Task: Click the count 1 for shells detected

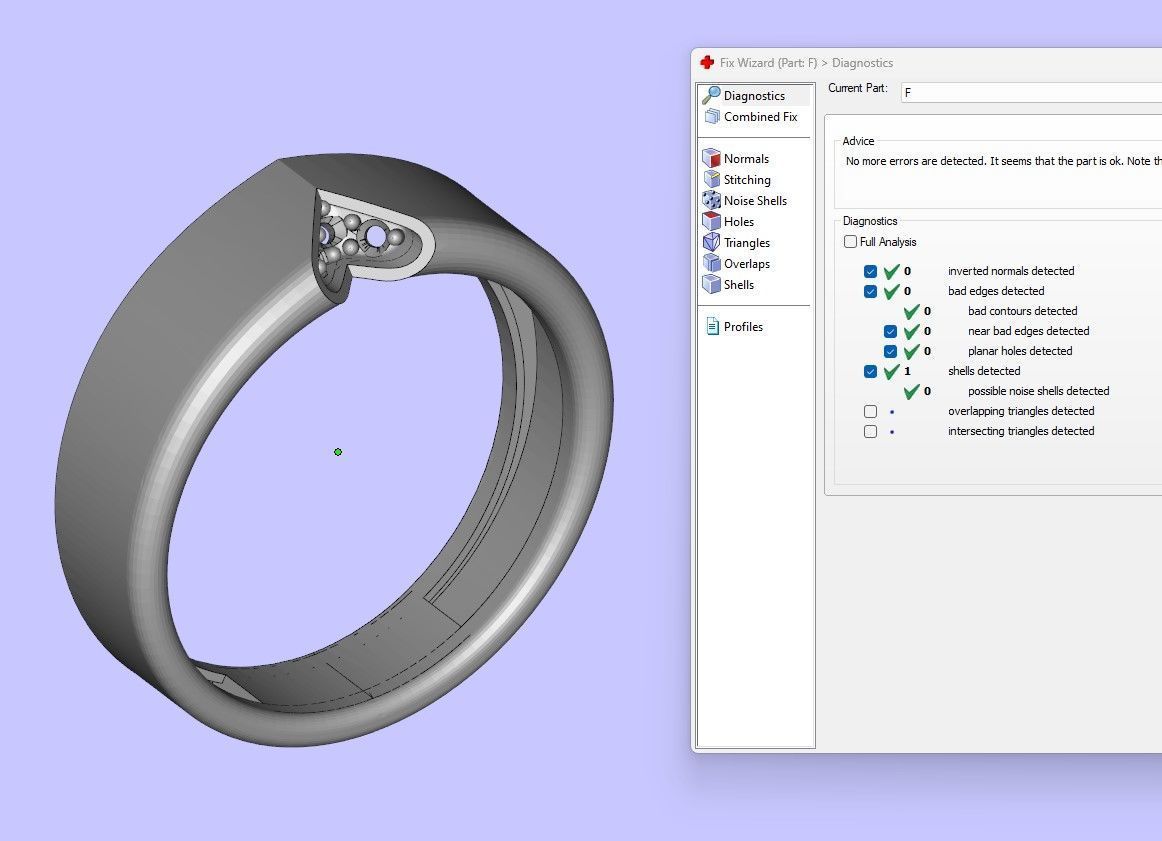Action: pyautogui.click(x=907, y=371)
